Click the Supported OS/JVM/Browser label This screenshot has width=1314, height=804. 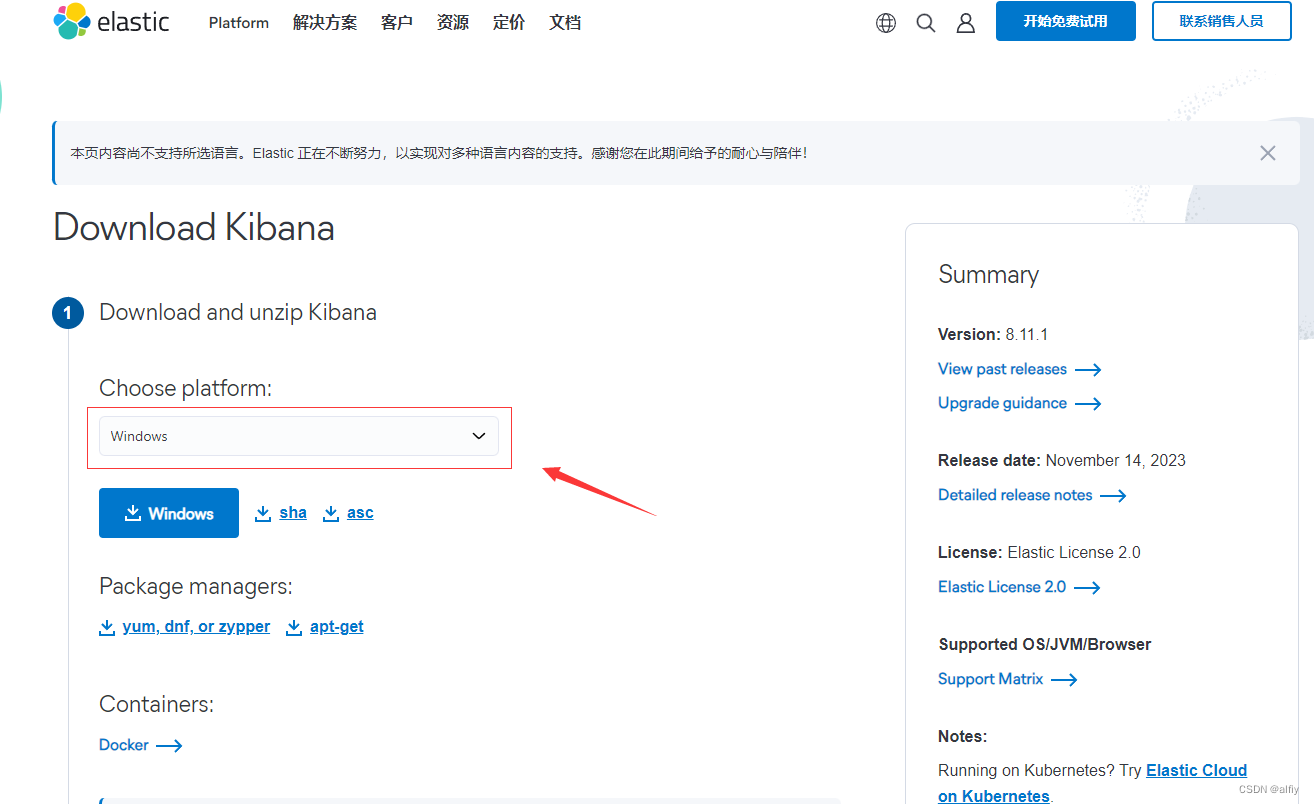1044,645
